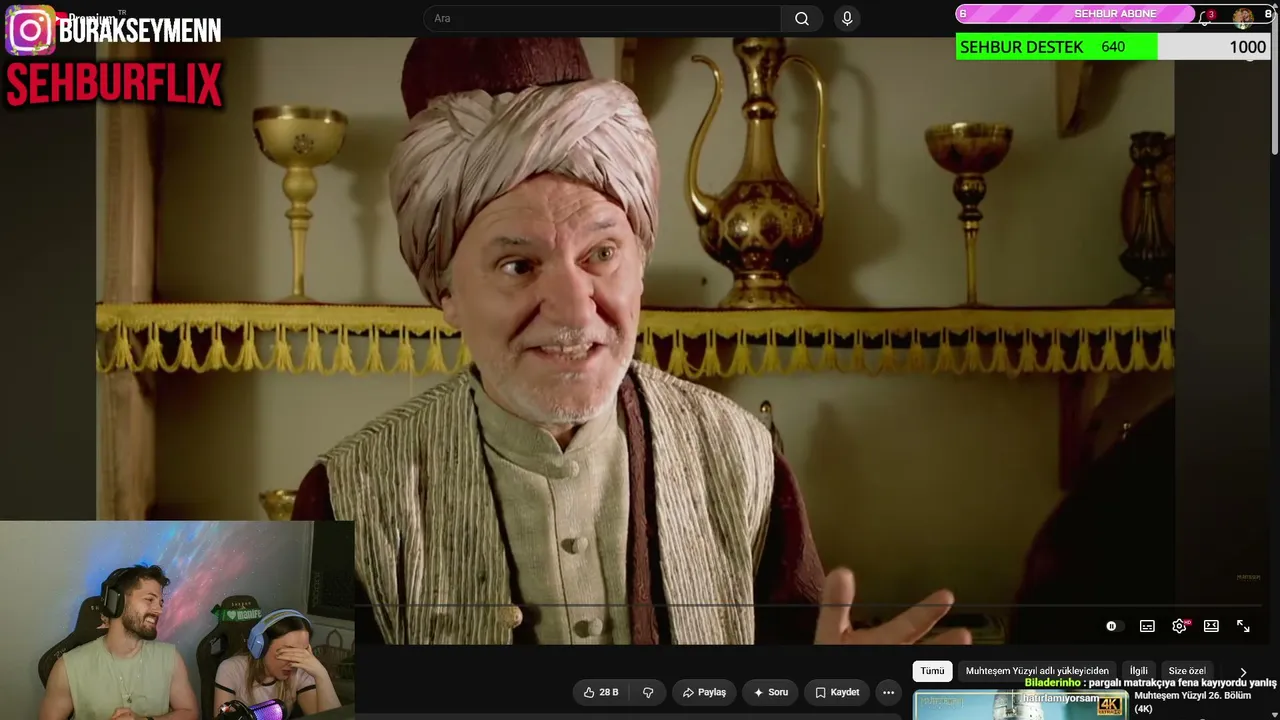Open the Muhteşem Yüzyıl 26. Bölüm title
Image resolution: width=1280 pixels, height=720 pixels.
(x=1192, y=702)
